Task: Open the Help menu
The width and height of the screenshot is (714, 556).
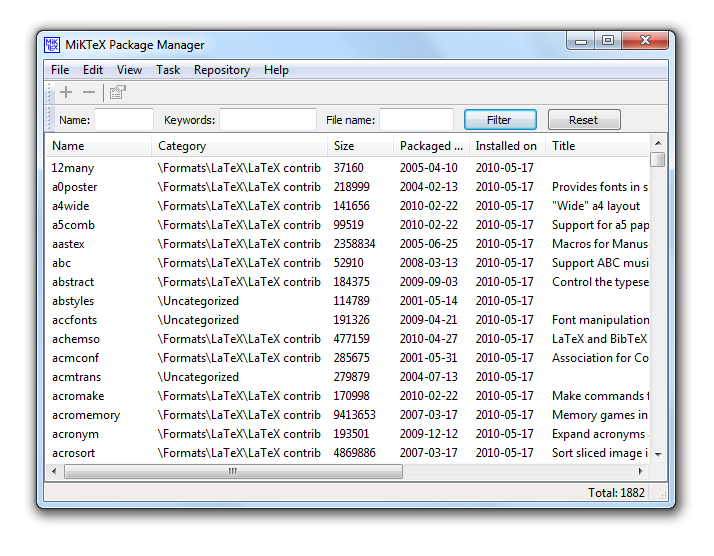Action: click(276, 70)
